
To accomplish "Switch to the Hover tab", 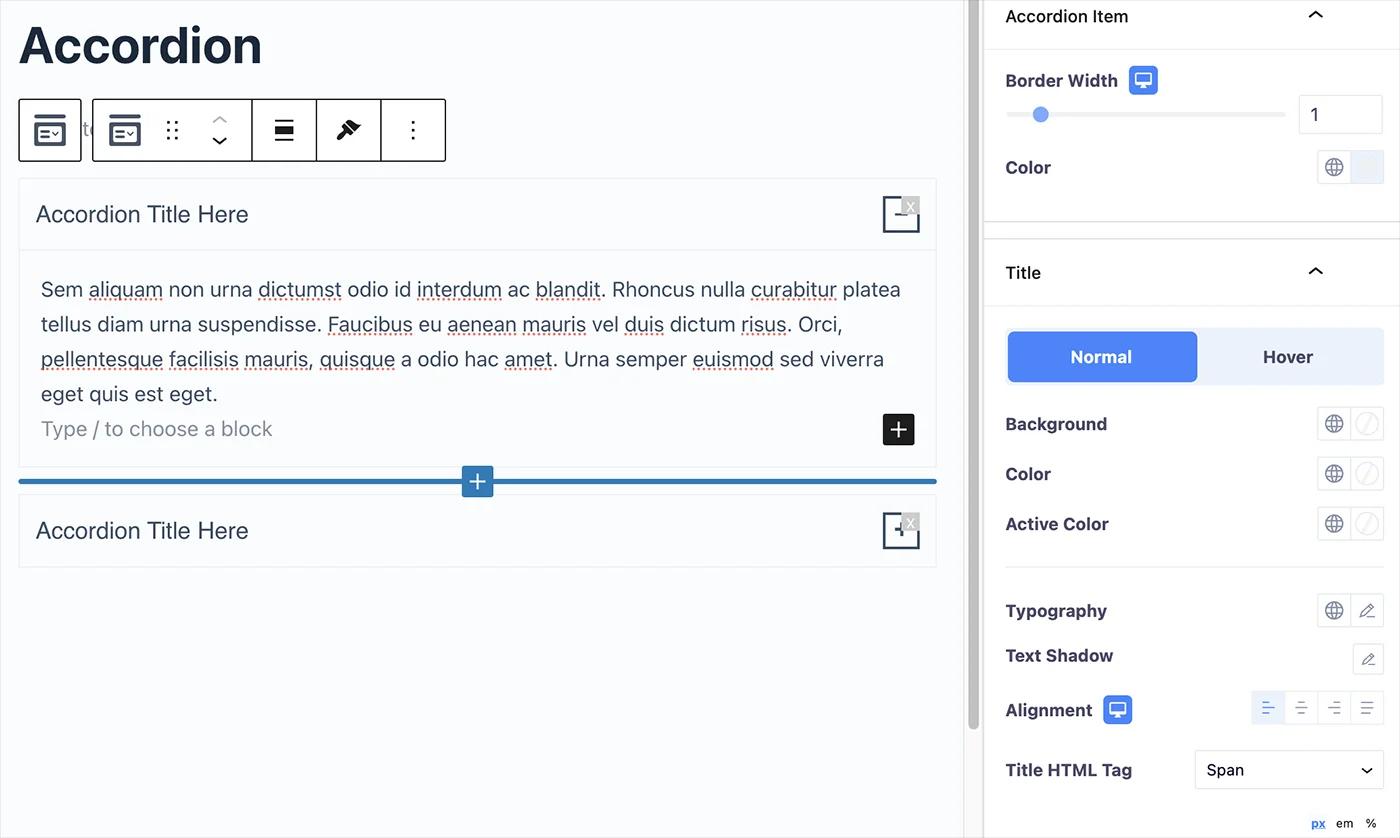I will 1287,357.
